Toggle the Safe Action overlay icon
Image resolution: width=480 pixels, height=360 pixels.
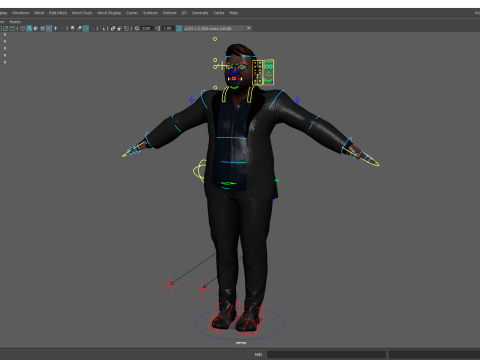[x=6, y=28]
